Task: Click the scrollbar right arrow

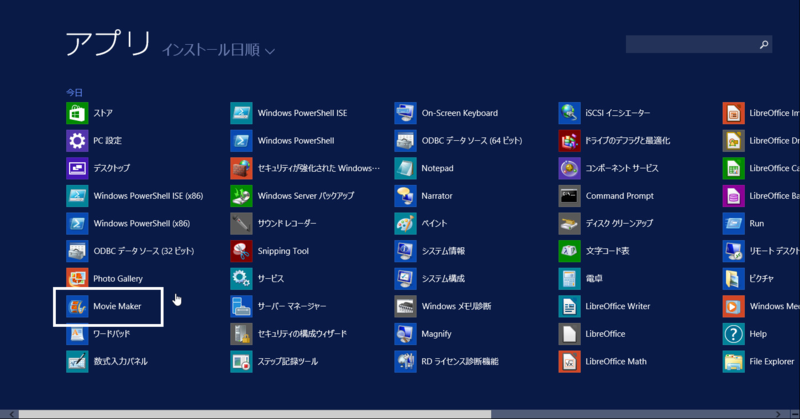Action: tap(778, 414)
